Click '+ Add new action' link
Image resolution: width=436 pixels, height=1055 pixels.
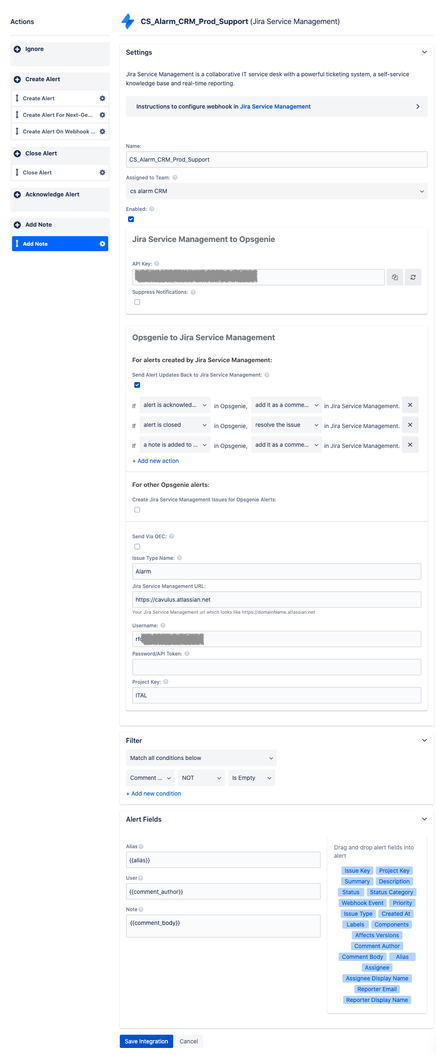(155, 461)
